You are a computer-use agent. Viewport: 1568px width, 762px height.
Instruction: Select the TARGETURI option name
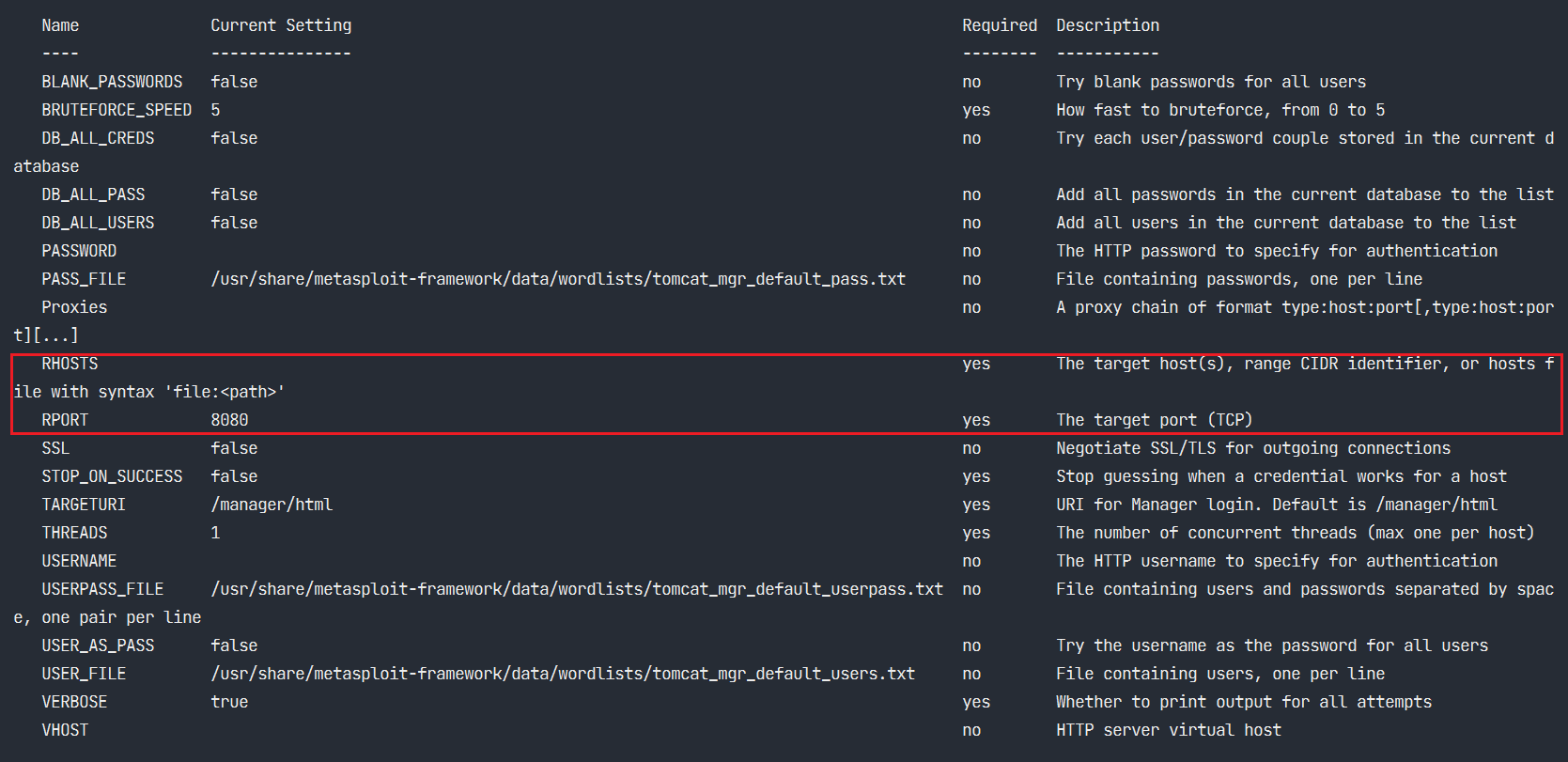tap(84, 505)
